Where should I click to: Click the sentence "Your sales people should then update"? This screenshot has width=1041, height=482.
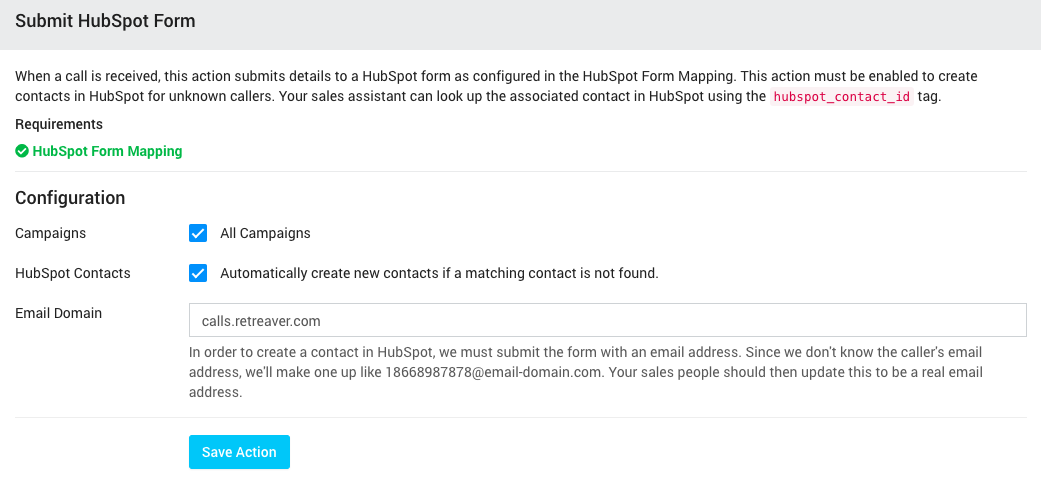pyautogui.click(x=800, y=373)
